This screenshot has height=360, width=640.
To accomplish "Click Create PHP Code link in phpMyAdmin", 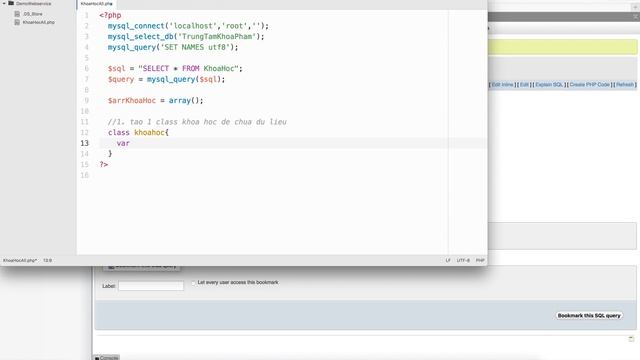I will 589,85.
